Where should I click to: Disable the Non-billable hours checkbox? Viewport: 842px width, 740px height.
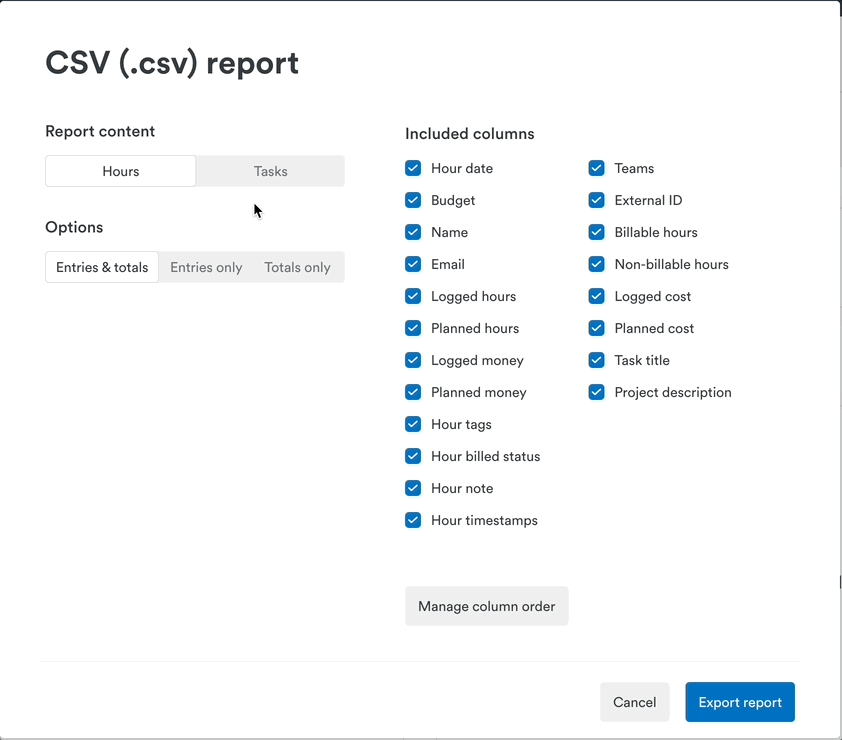click(597, 264)
